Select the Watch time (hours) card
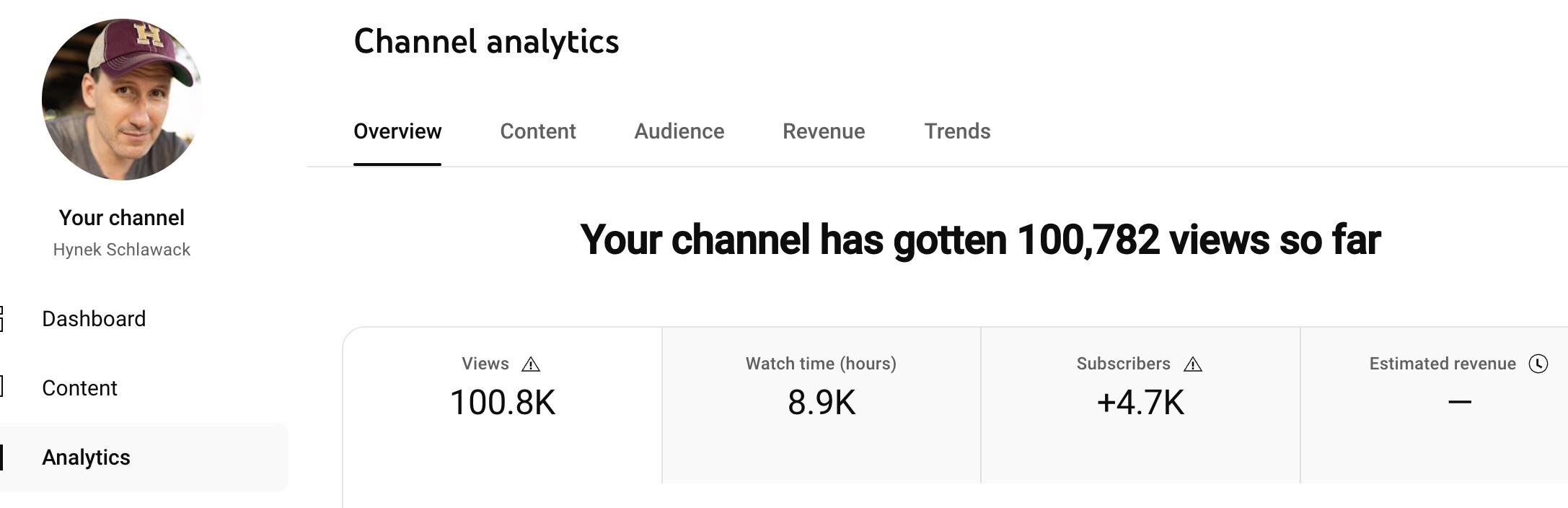This screenshot has height=508, width=1568. point(822,406)
